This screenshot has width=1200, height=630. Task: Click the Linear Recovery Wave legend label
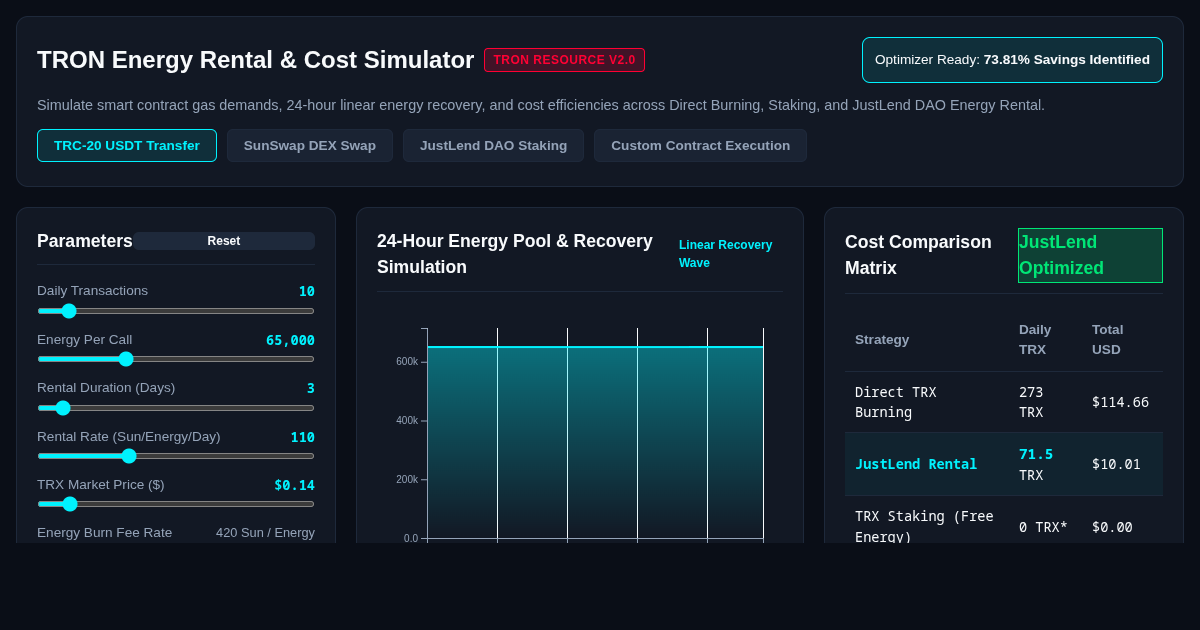pos(726,254)
